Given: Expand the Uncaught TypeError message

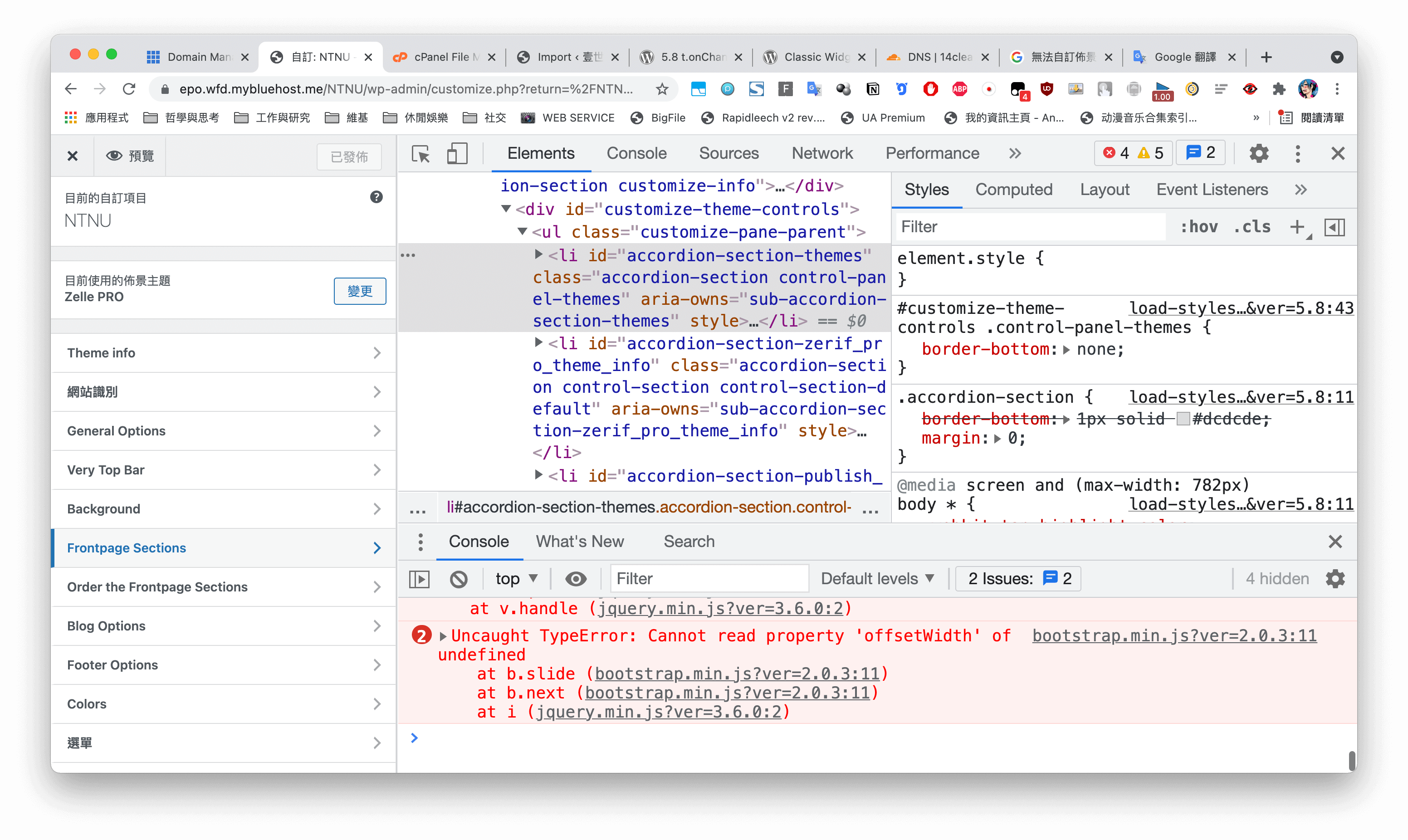Looking at the screenshot, I should [443, 636].
